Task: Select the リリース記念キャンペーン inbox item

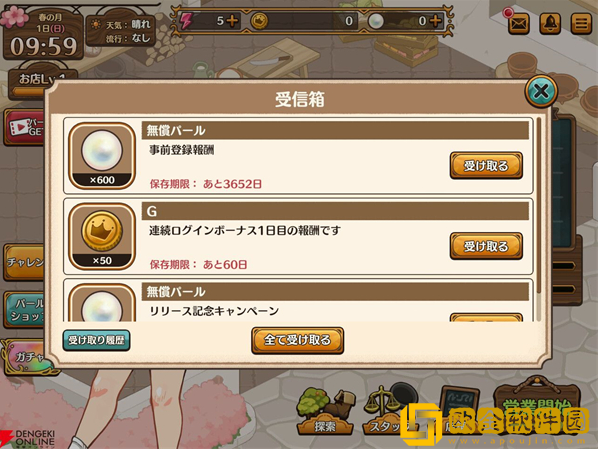Action: [298, 301]
